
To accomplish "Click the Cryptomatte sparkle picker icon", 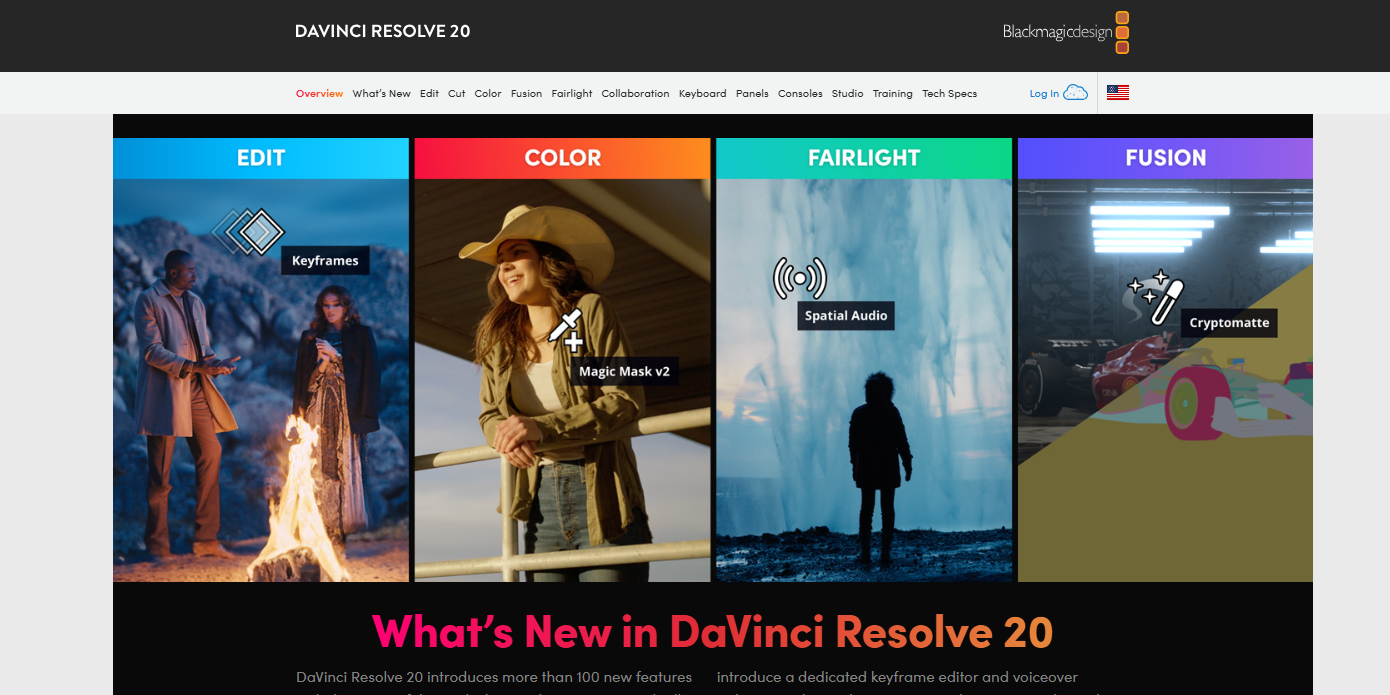I will (x=1156, y=297).
